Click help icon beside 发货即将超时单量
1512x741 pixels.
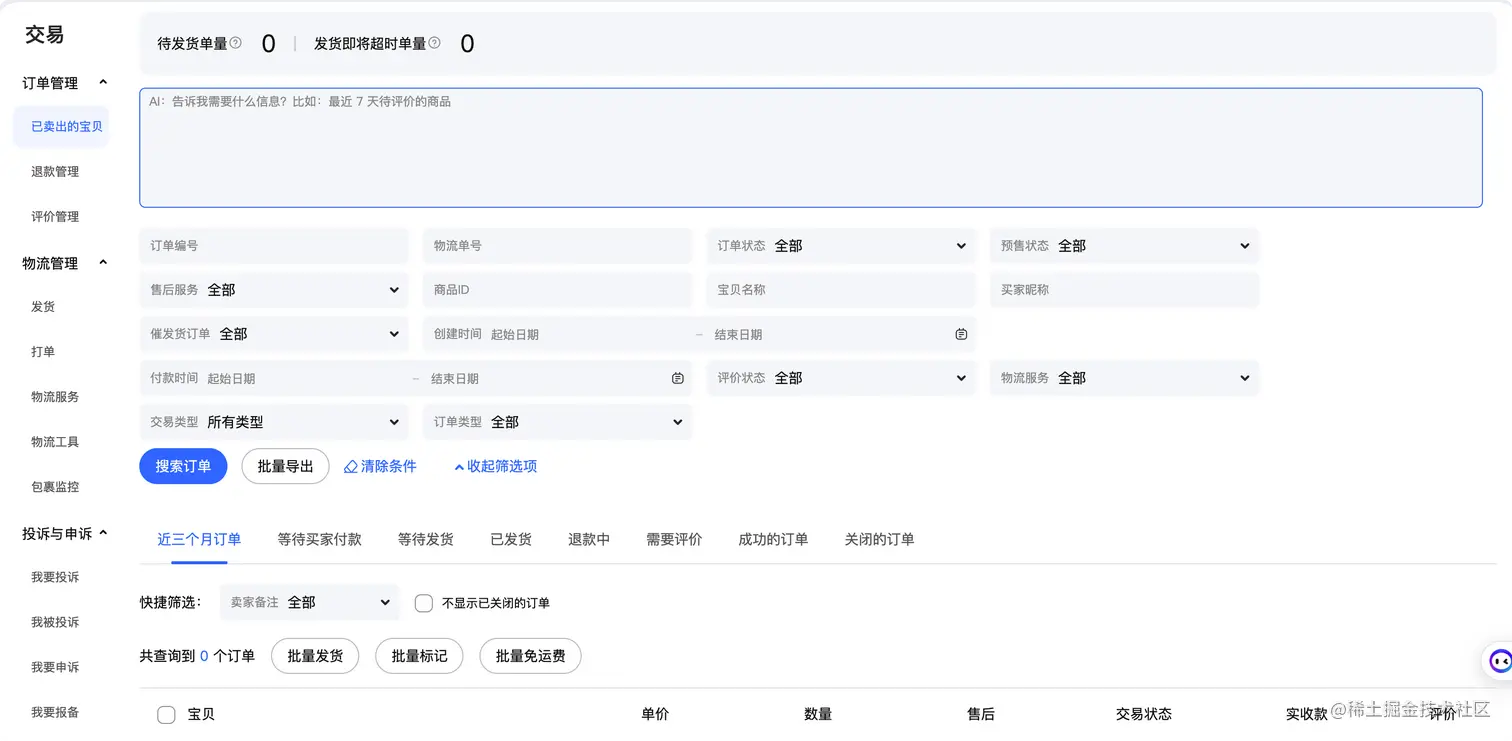[434, 43]
